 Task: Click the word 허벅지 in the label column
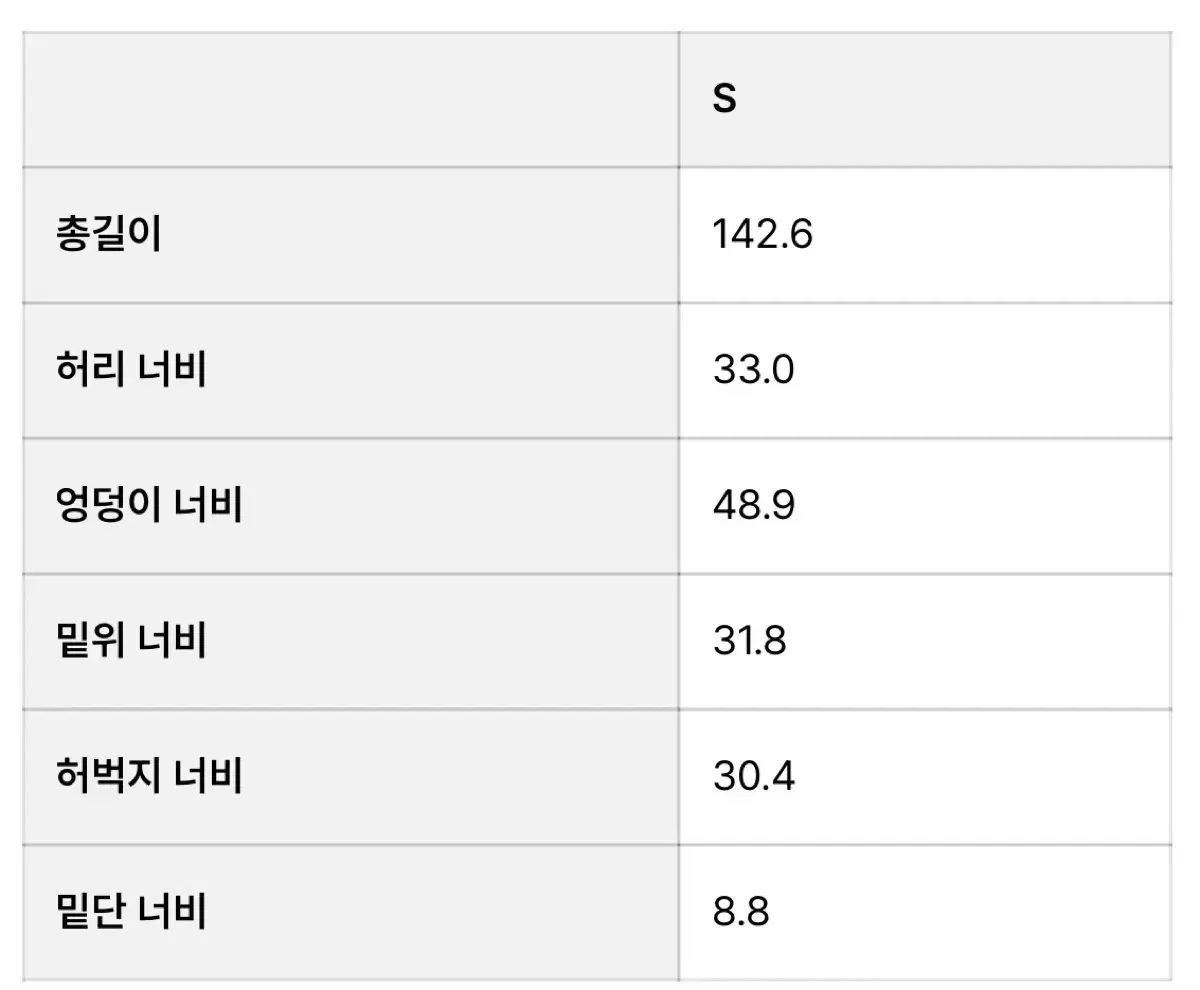click(x=108, y=777)
